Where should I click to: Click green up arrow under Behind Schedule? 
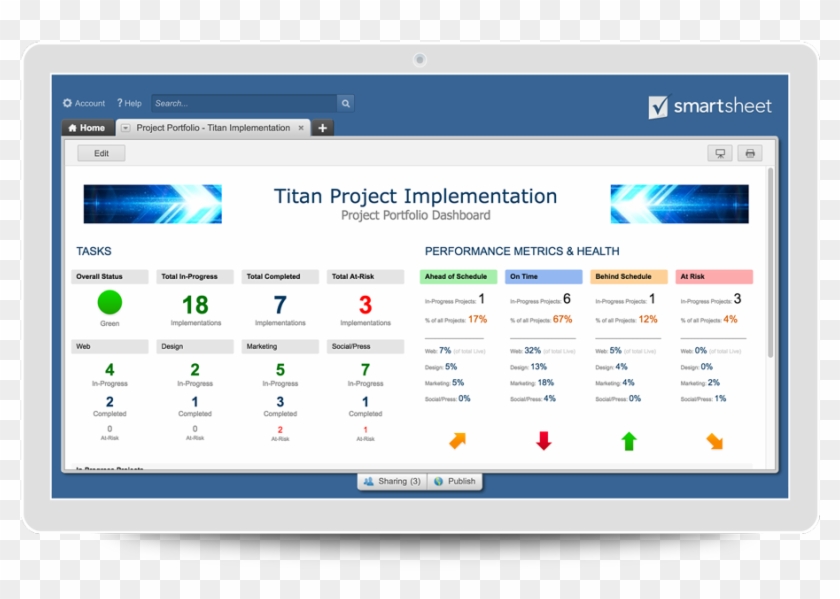629,441
